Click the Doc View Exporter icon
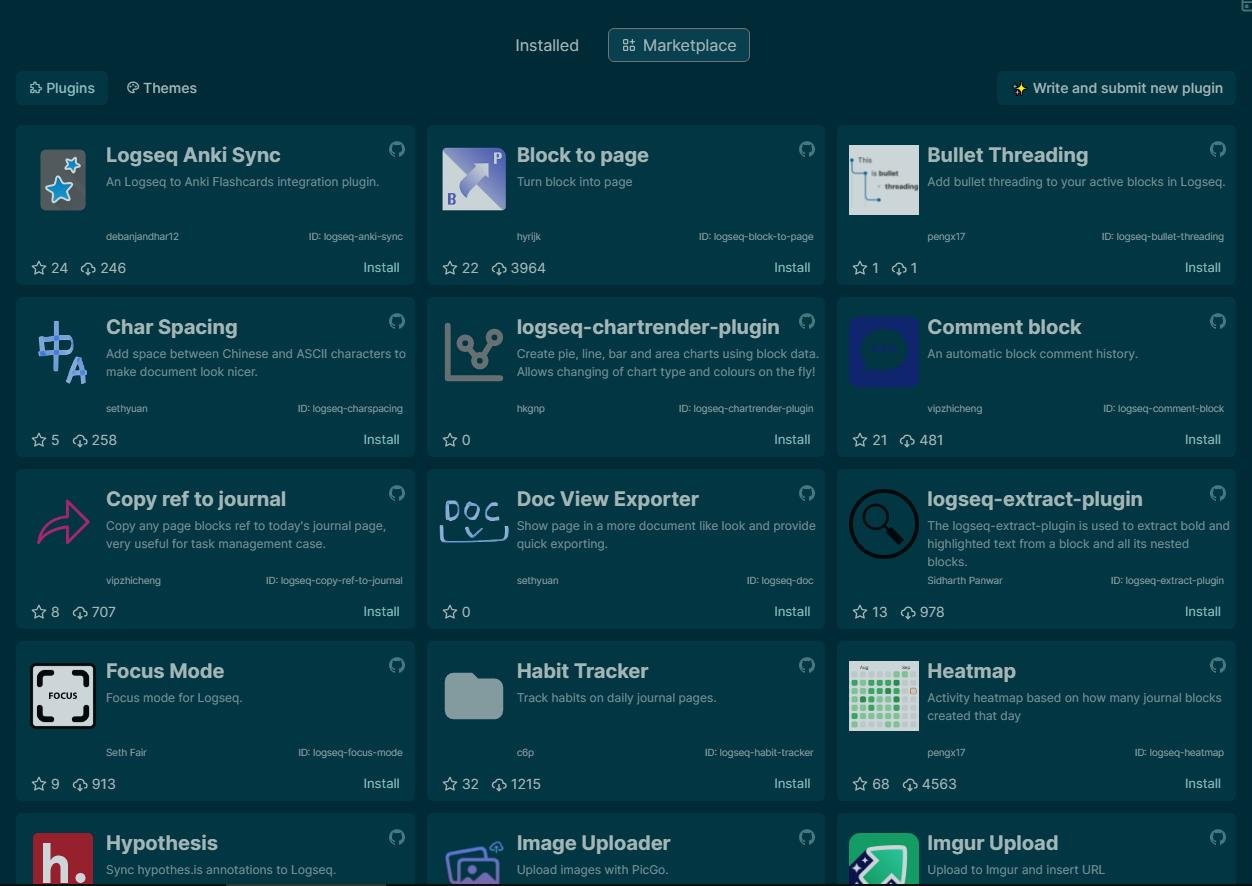The height and width of the screenshot is (886, 1252). [x=473, y=522]
